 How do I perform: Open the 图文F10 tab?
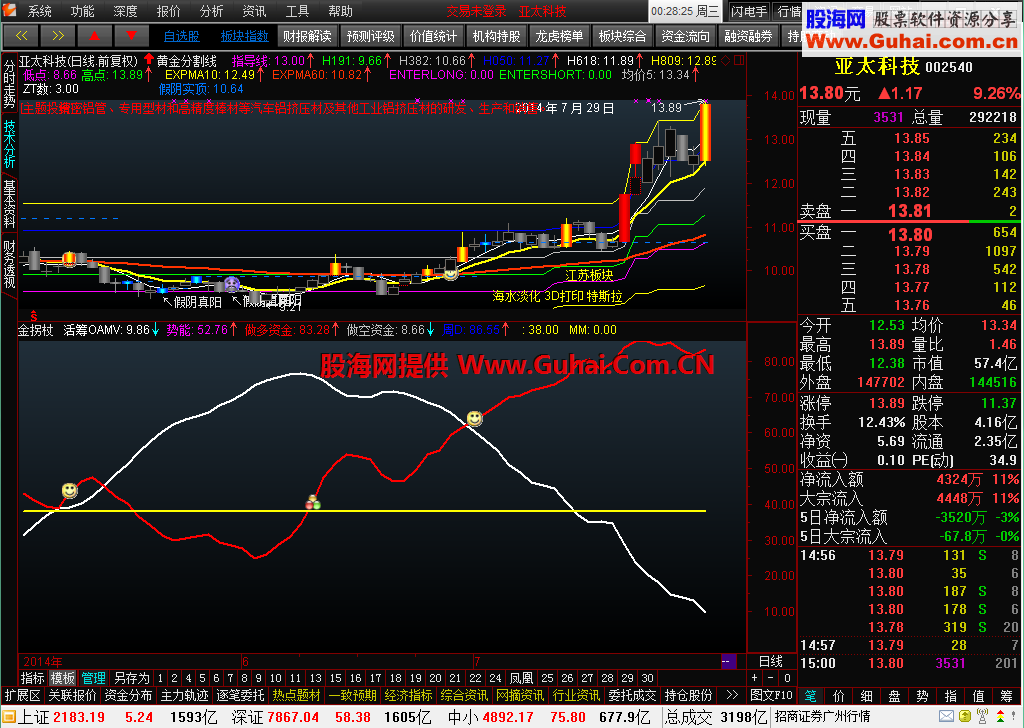click(771, 695)
